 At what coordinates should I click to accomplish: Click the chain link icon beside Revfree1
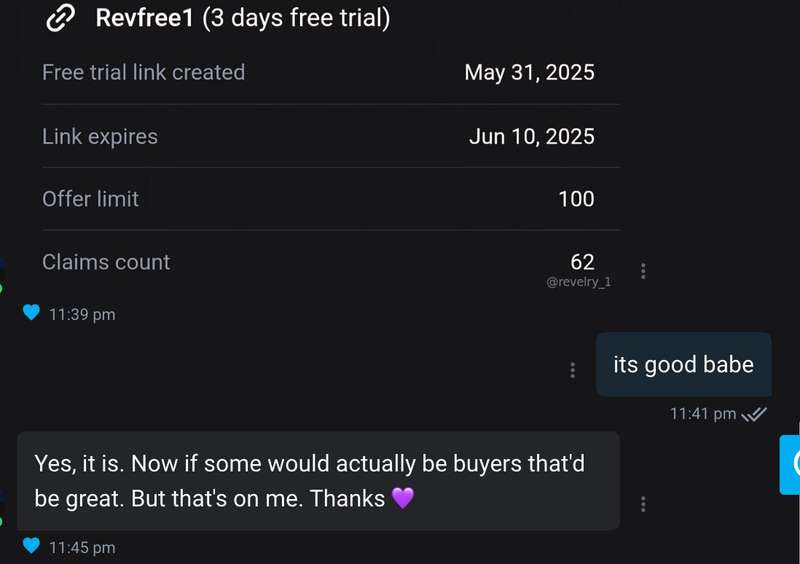coord(60,18)
